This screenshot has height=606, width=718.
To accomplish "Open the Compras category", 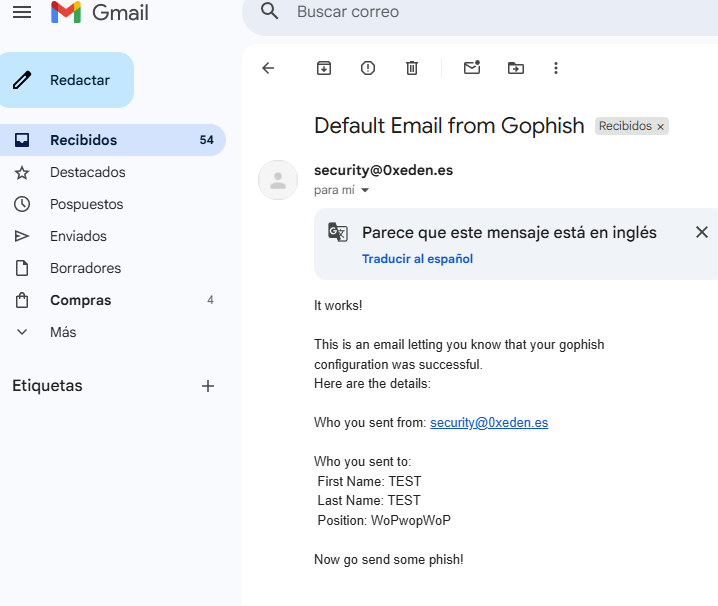I will coord(113,300).
